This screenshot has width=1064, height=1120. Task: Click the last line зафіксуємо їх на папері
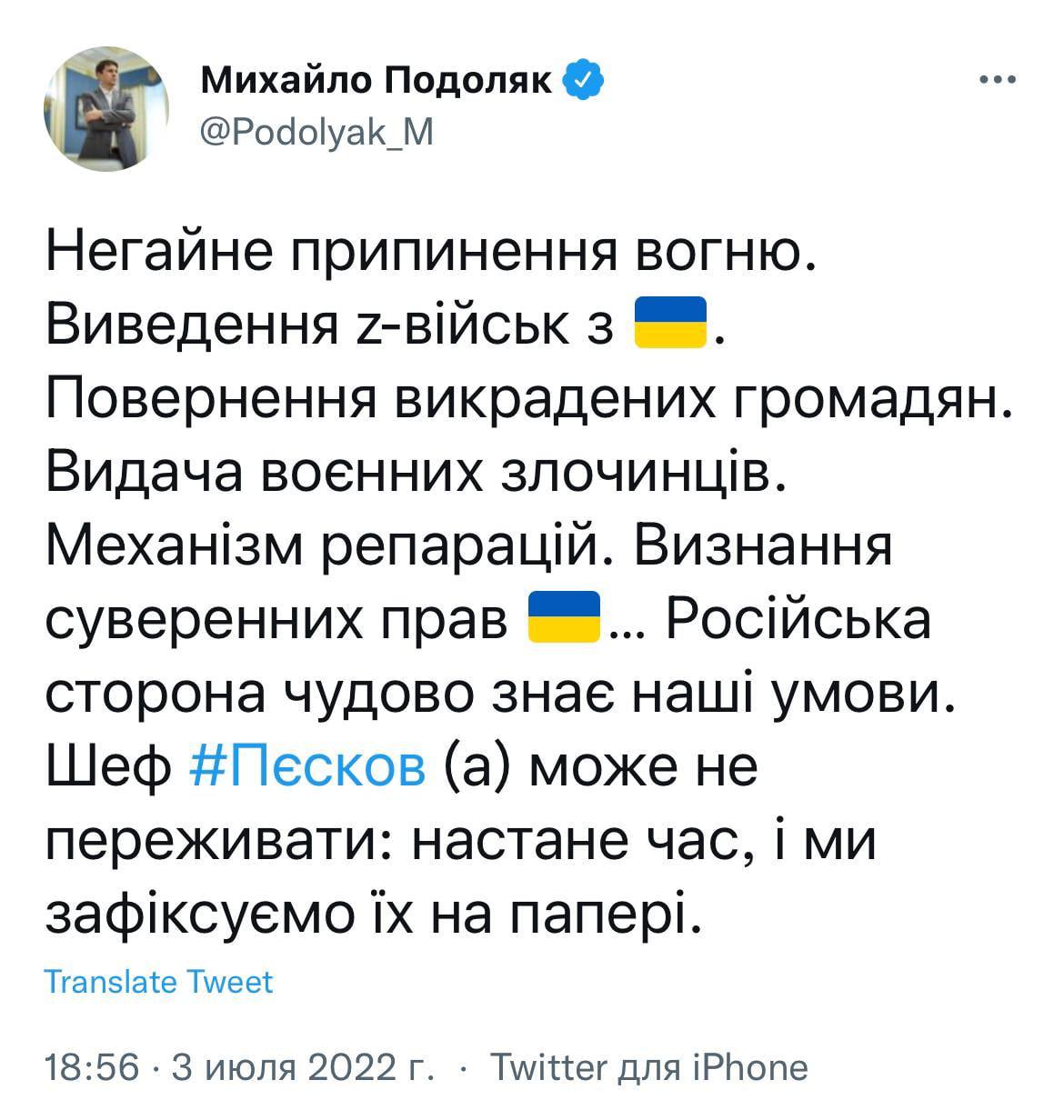(x=374, y=917)
